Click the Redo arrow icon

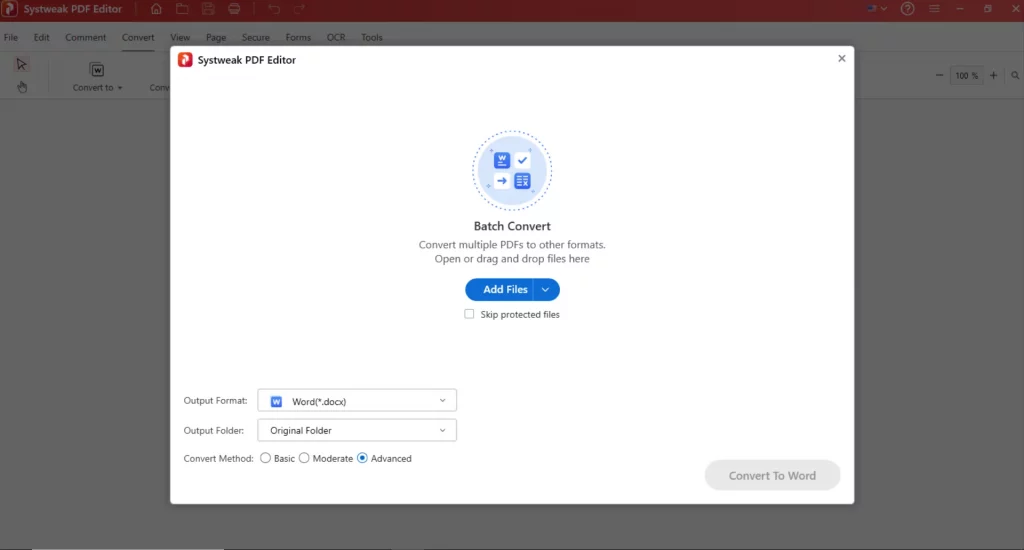(299, 9)
